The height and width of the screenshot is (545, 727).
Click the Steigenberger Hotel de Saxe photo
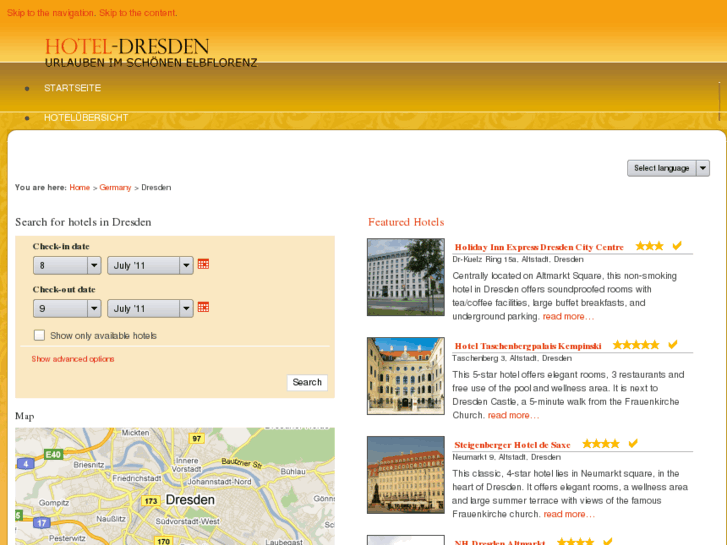406,474
